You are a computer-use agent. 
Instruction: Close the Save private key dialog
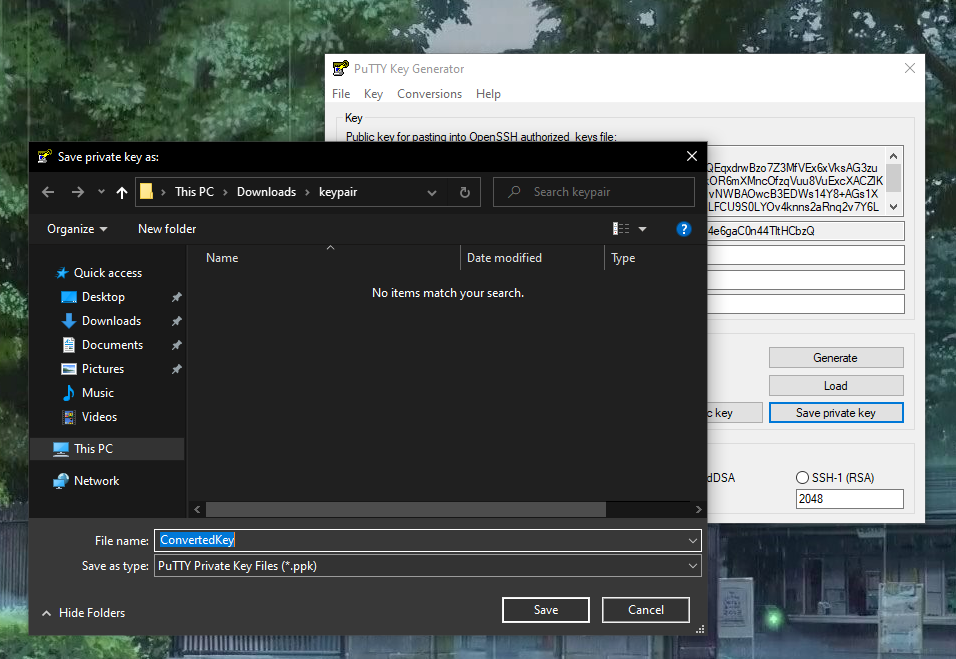[692, 157]
